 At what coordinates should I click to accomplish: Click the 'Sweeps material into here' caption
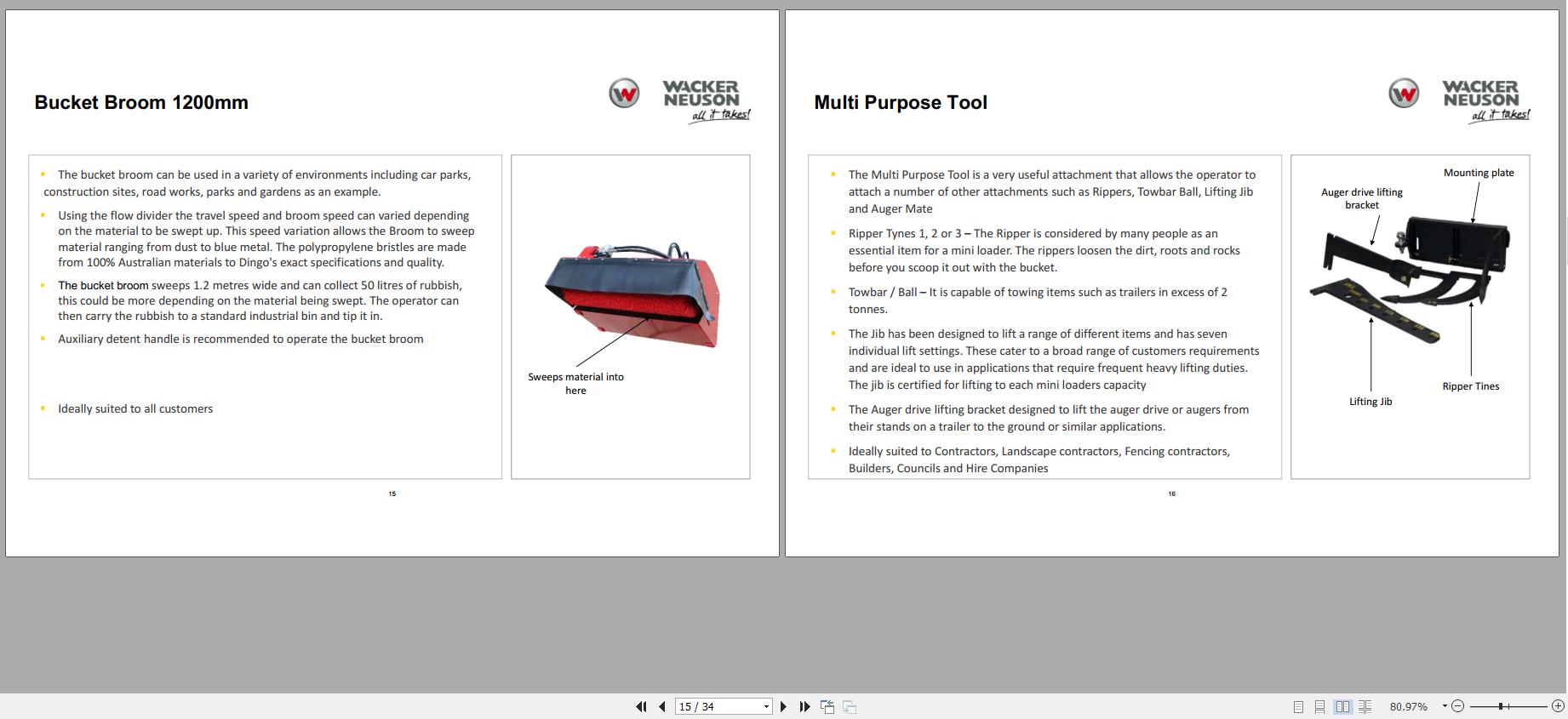[x=575, y=383]
